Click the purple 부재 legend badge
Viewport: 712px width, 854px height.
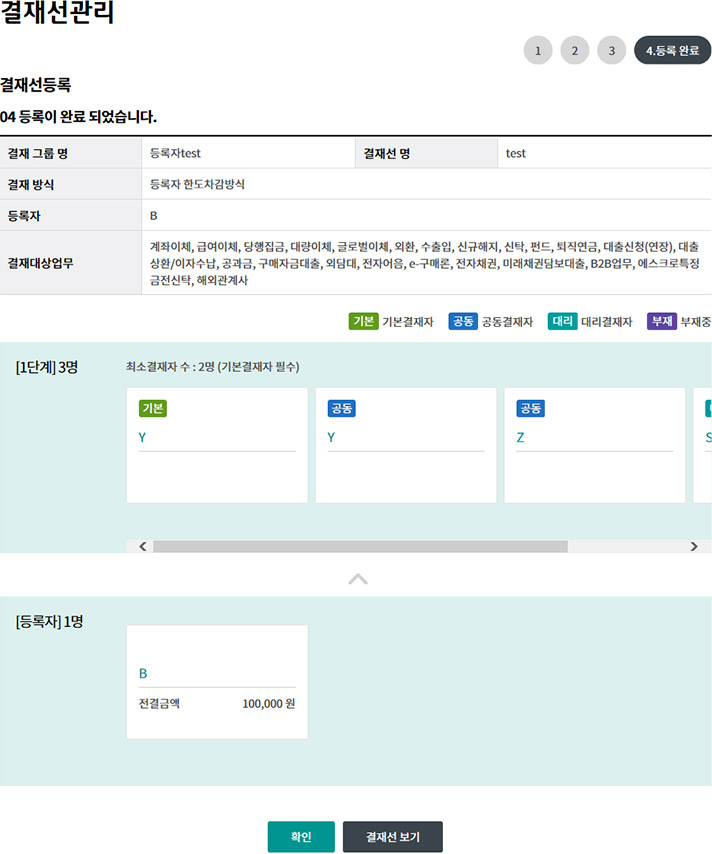(x=661, y=321)
